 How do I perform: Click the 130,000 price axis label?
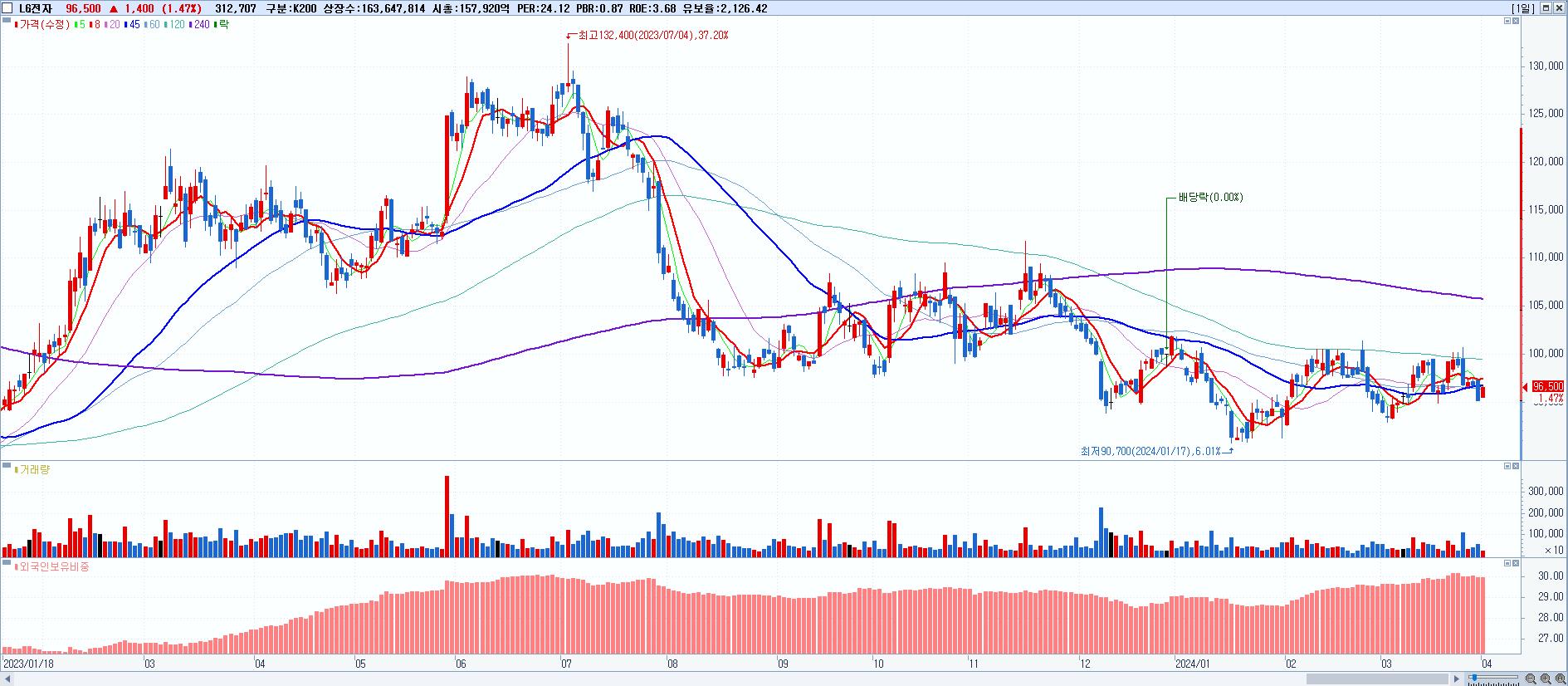point(1546,66)
